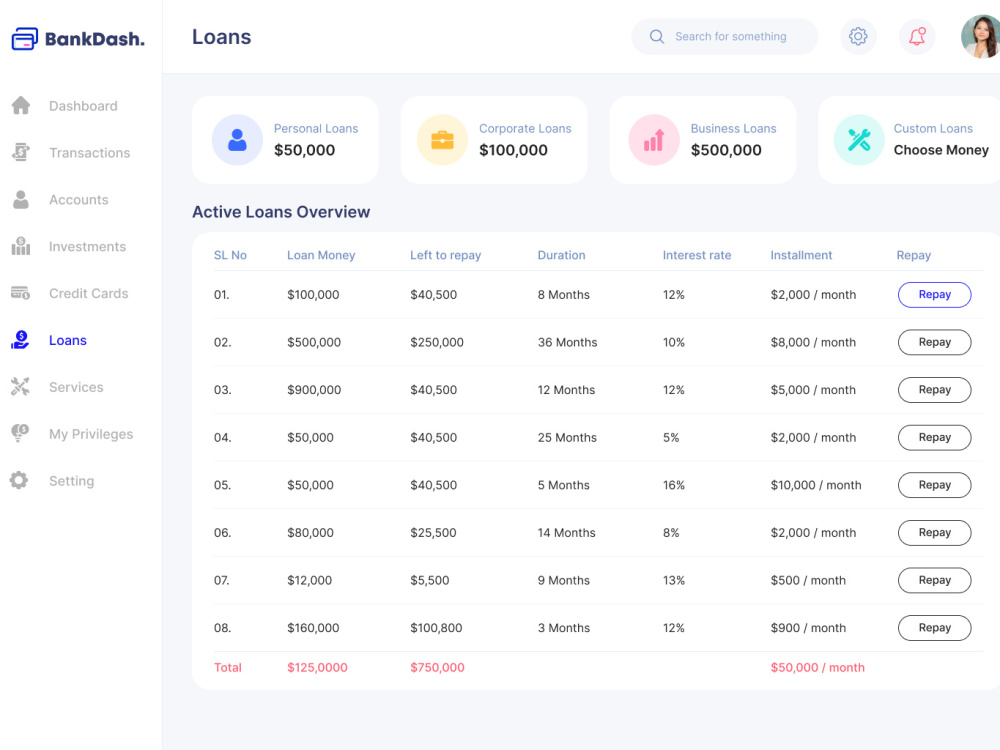Click the Loans page title
The image size is (1000, 750).
(x=221, y=37)
